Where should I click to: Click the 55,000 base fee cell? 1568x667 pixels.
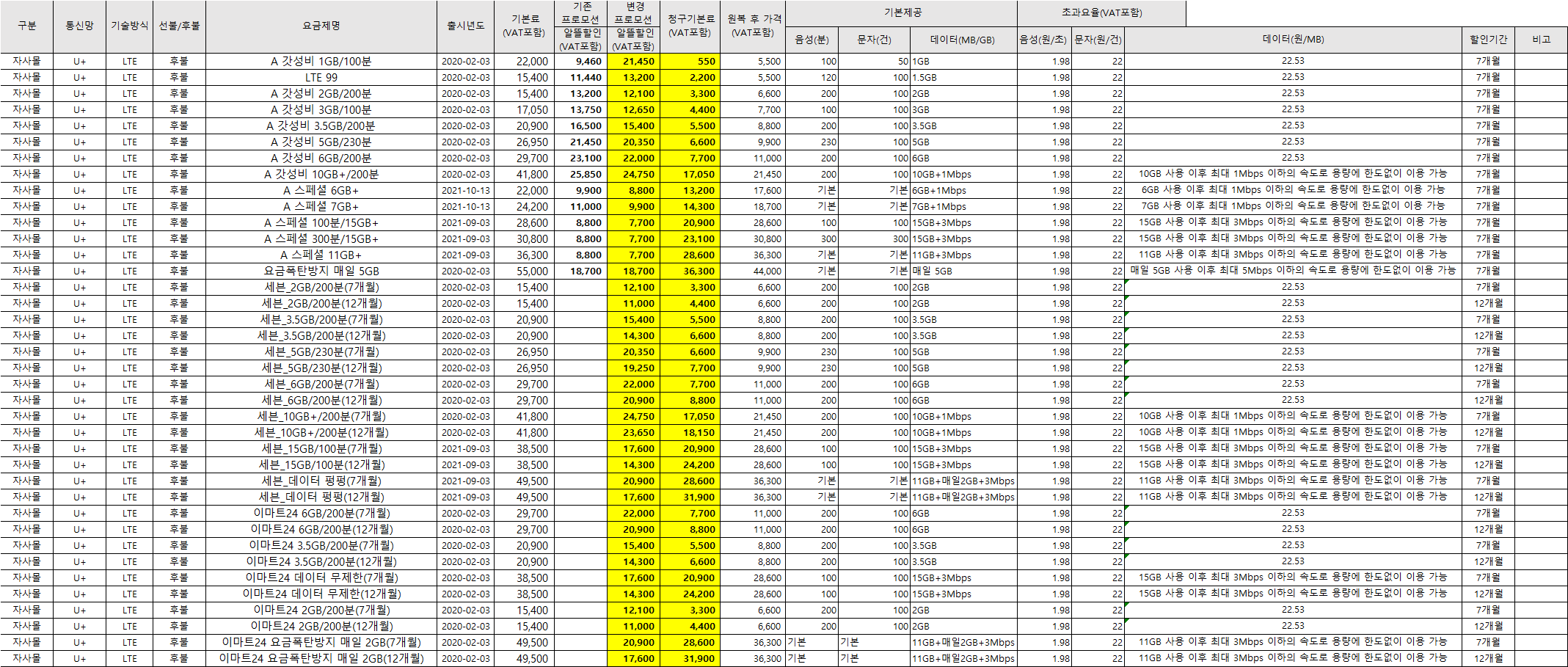[x=525, y=271]
